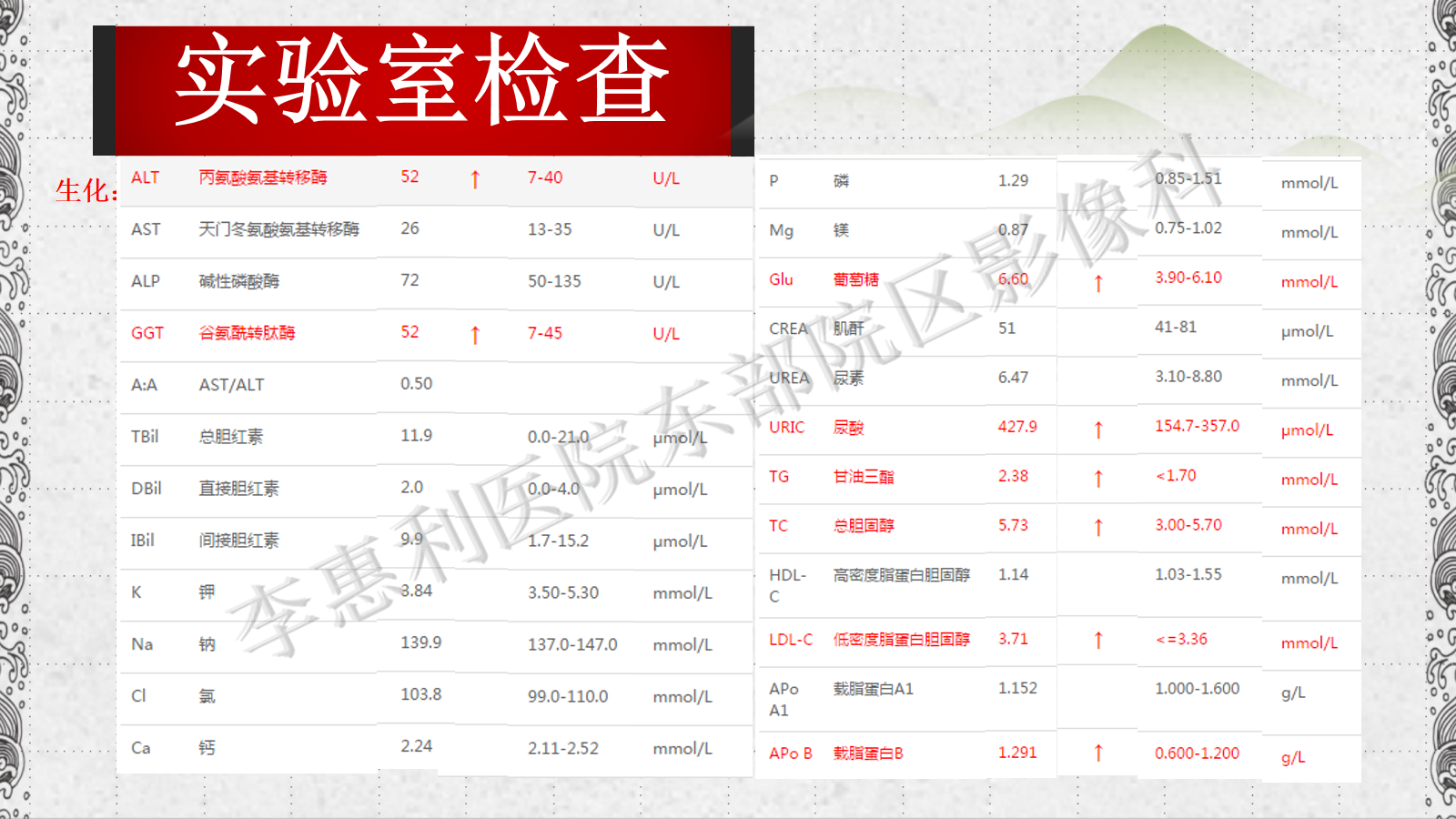The width and height of the screenshot is (1456, 819).
Task: Click the 碱性磷酸酶 test name
Action: pos(239,281)
